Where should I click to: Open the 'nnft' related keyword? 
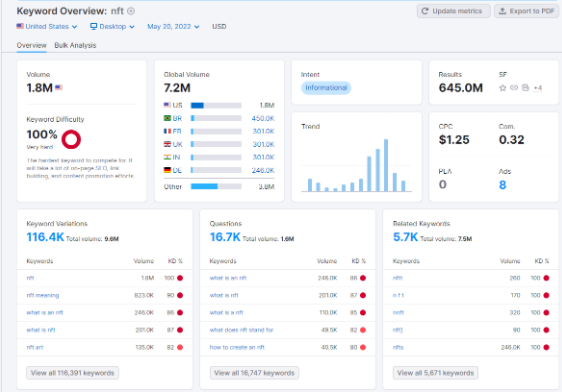[x=398, y=312]
